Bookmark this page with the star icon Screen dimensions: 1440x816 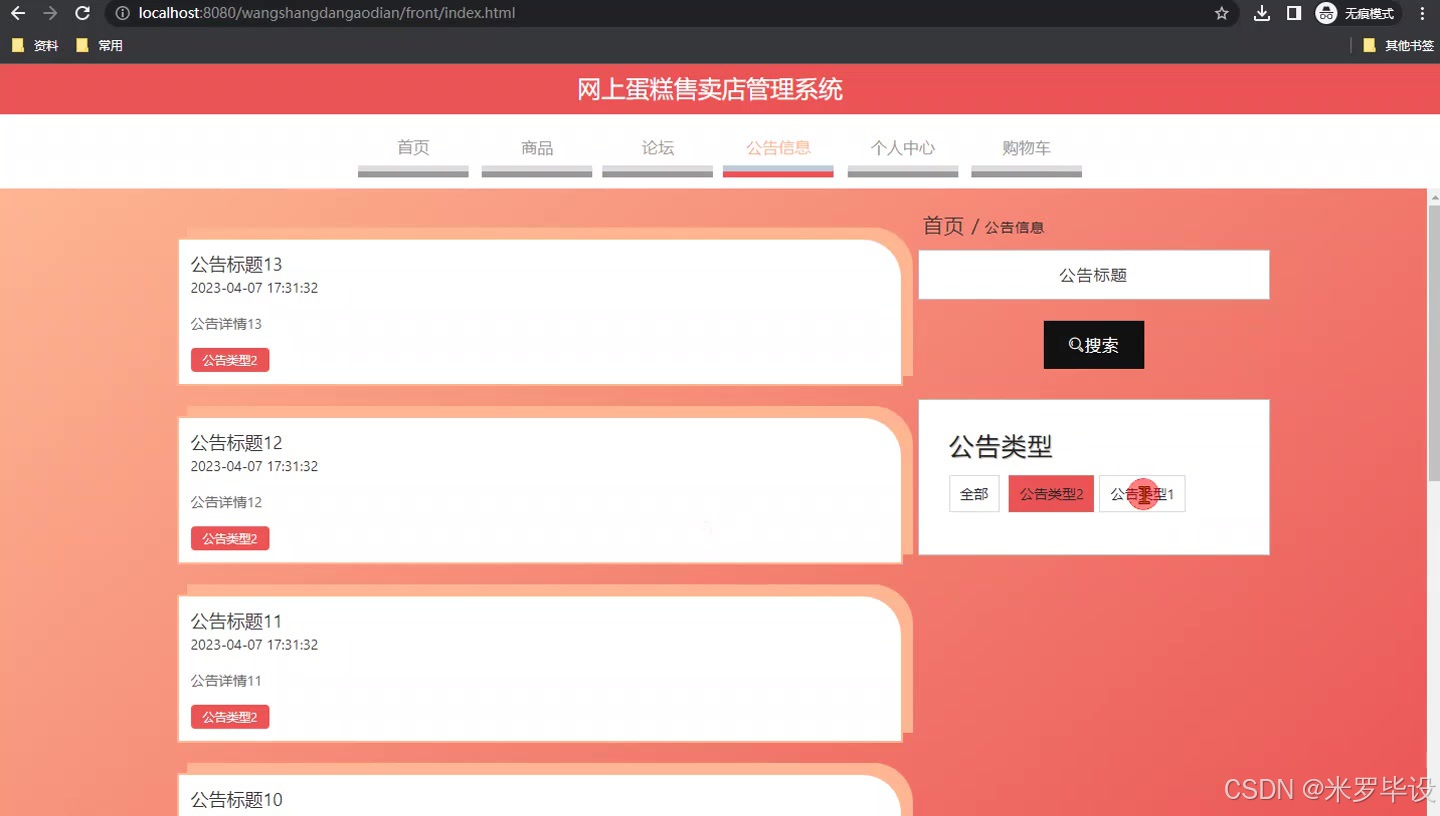coord(1221,14)
